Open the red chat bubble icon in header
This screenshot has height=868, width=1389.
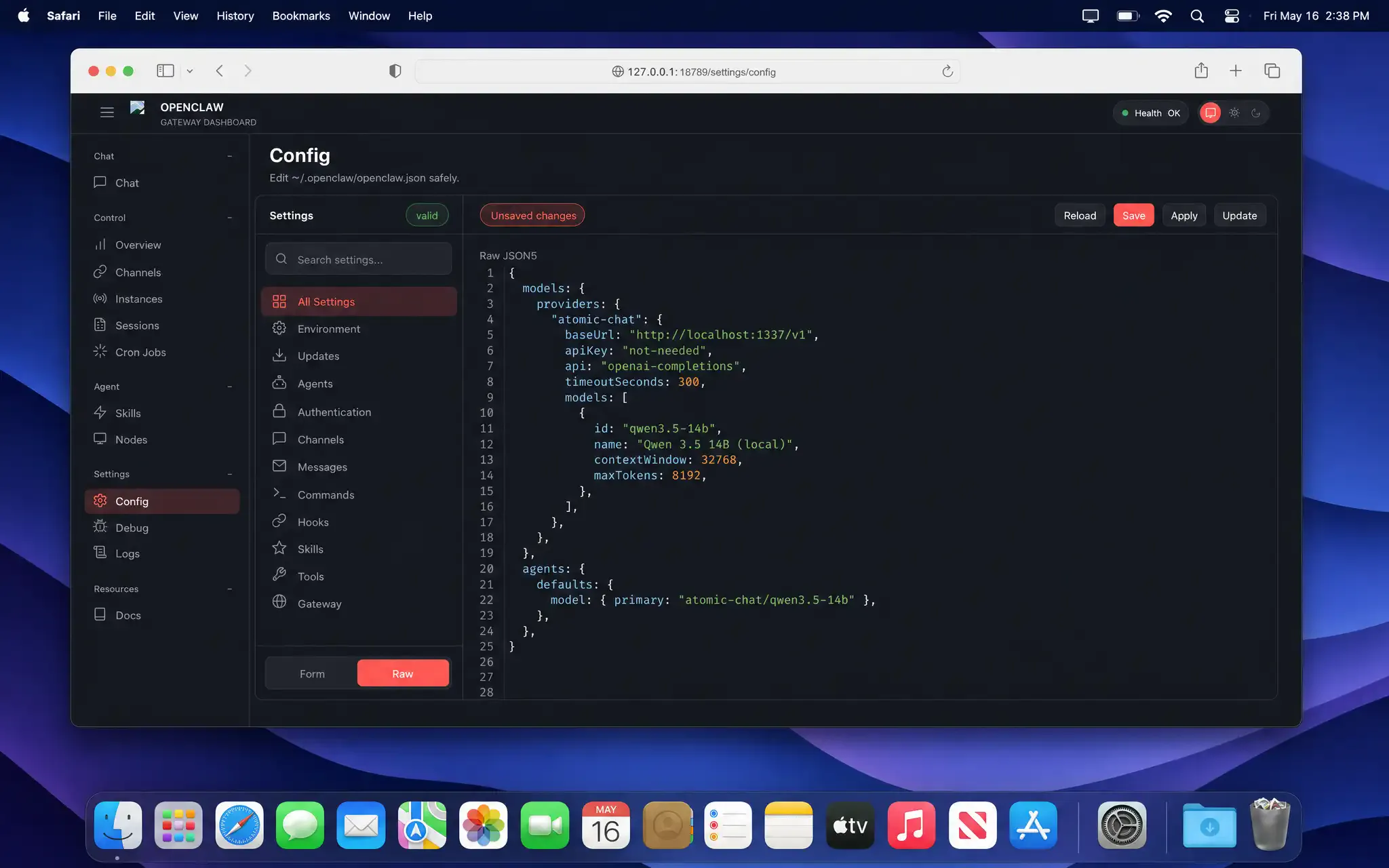tap(1210, 113)
